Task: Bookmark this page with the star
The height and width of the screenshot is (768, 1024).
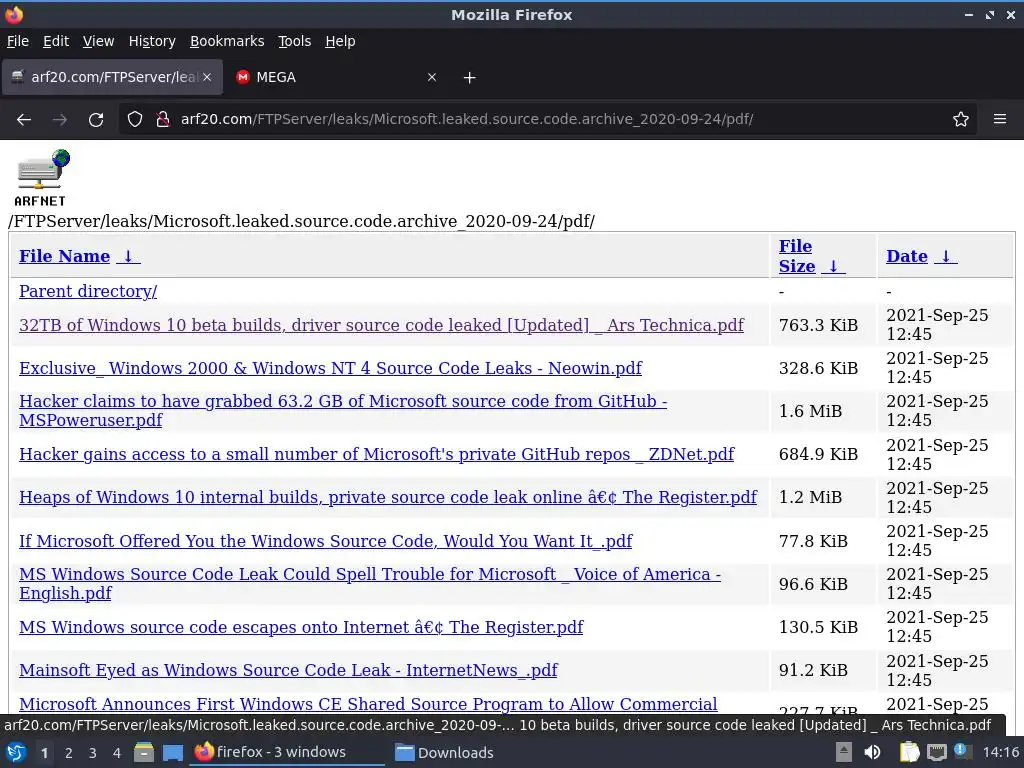Action: (961, 119)
